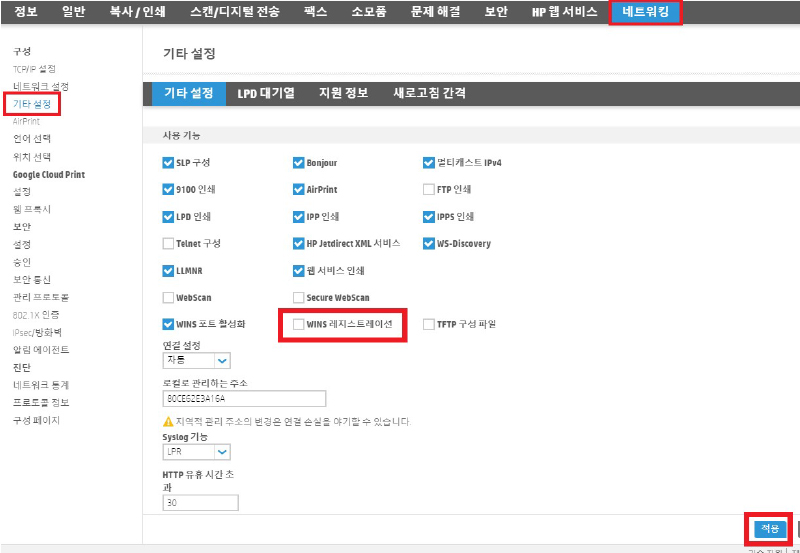Toggle the 9100 인쇄 checkbox
Image resolution: width=800 pixels, height=553 pixels.
pos(168,189)
